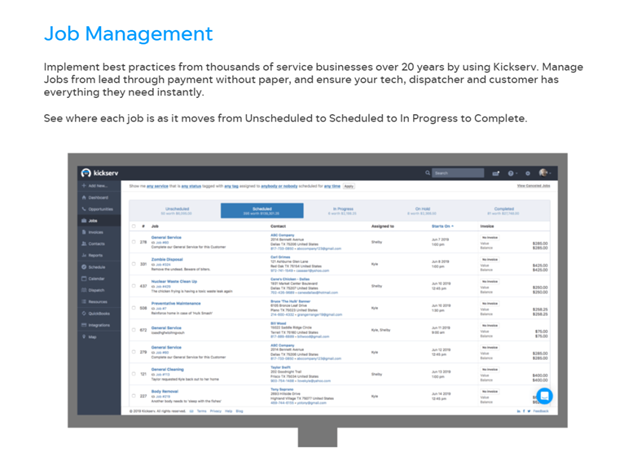
Task: Click the Privacy footer link
Action: coord(216,411)
